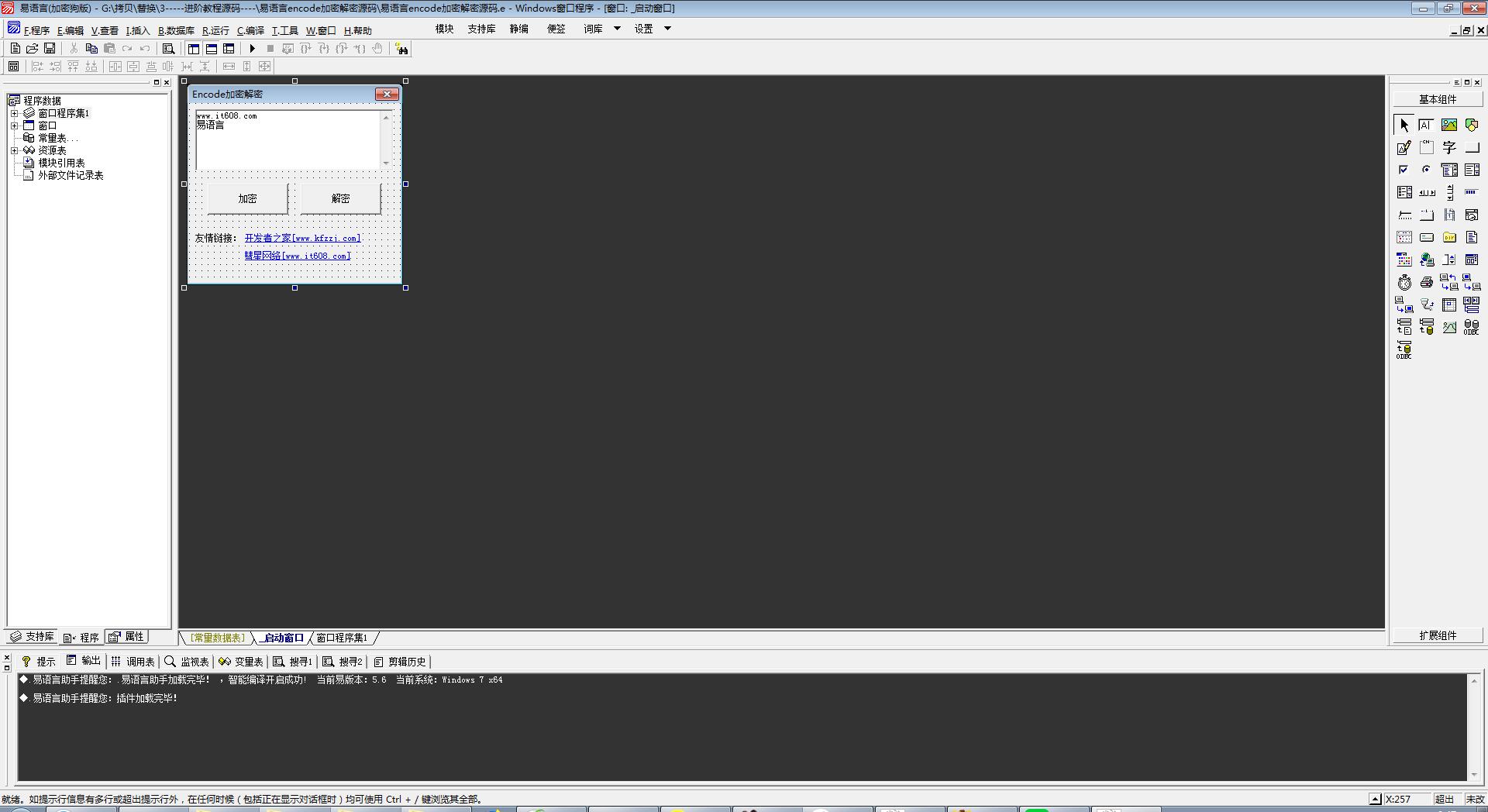Select the combo box component icon
1488x812 pixels.
tap(1449, 170)
